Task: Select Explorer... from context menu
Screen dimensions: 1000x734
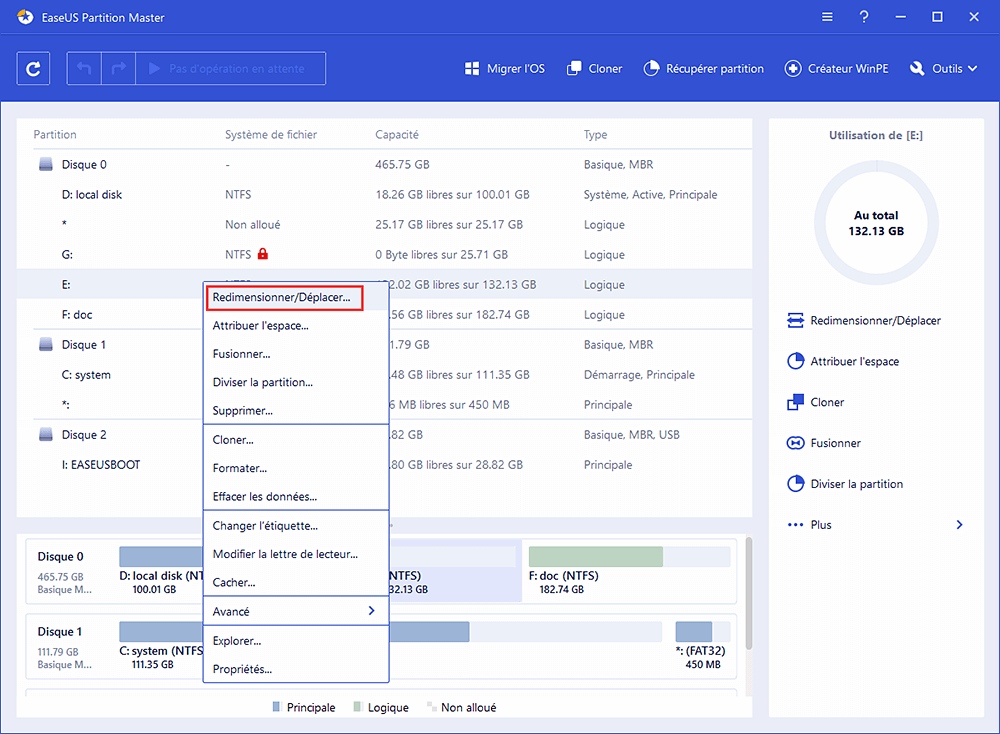Action: [x=296, y=641]
